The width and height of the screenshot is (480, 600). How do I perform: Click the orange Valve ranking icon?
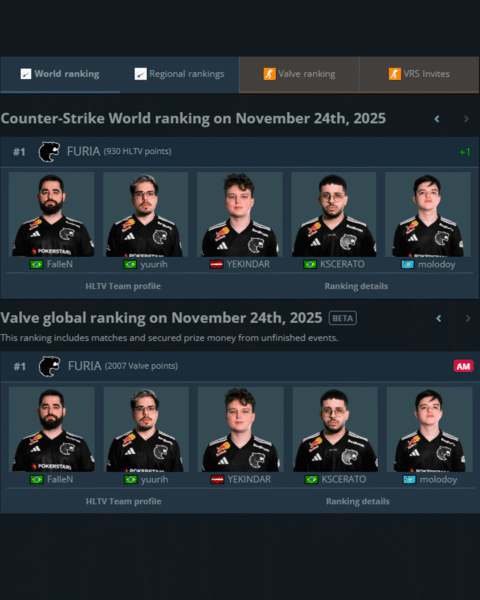269,74
